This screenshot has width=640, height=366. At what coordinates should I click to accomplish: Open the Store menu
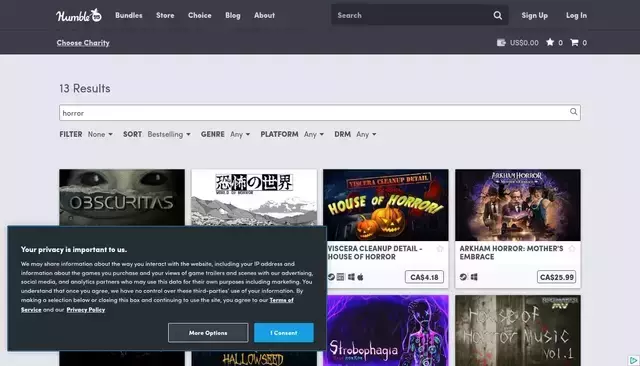click(x=165, y=16)
